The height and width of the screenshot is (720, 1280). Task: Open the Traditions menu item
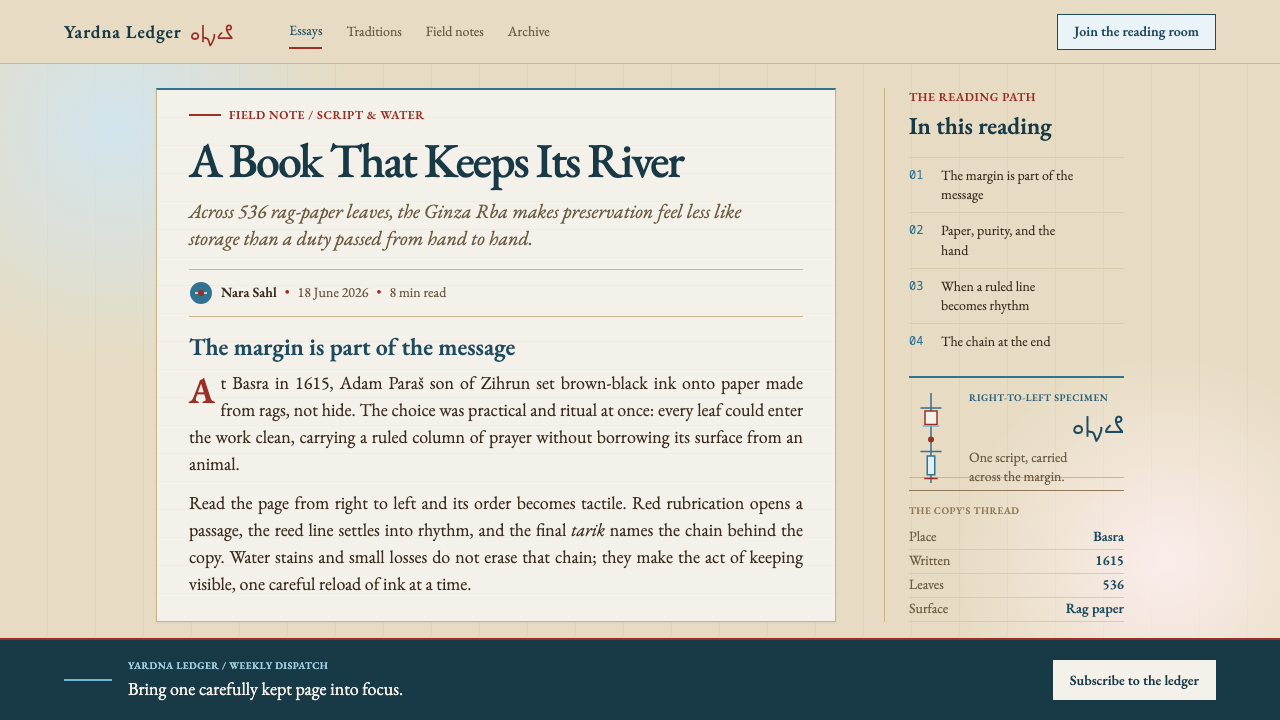point(374,32)
